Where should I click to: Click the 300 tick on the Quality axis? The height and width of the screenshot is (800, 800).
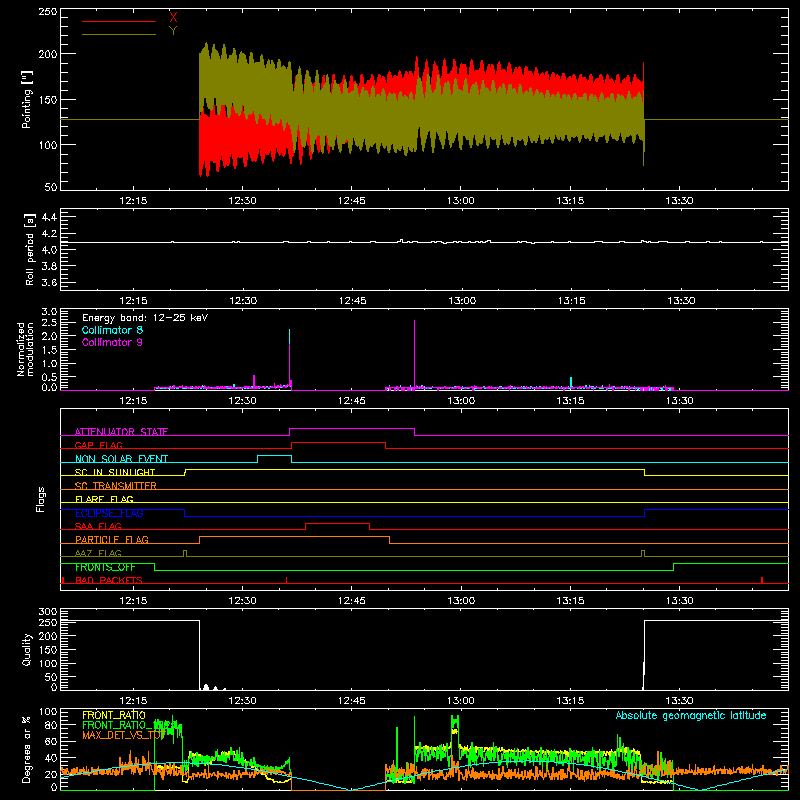pyautogui.click(x=48, y=612)
